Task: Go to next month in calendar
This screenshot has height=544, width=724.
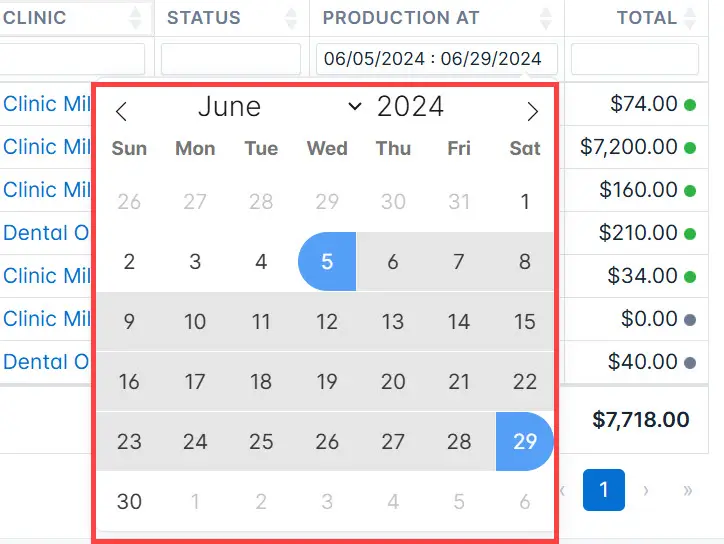Action: pyautogui.click(x=532, y=111)
